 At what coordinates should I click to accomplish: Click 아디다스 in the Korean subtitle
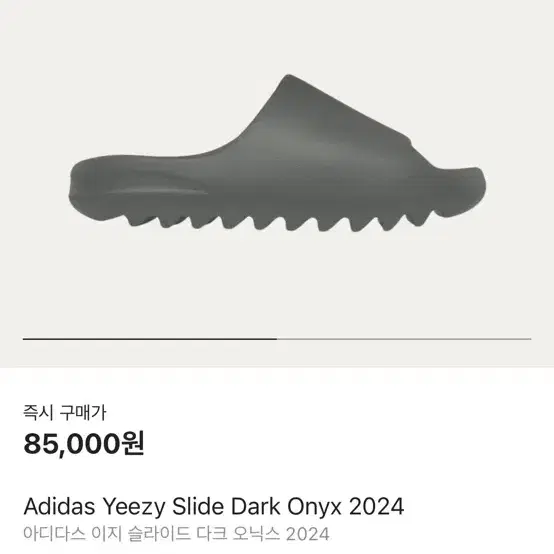pyautogui.click(x=54, y=534)
